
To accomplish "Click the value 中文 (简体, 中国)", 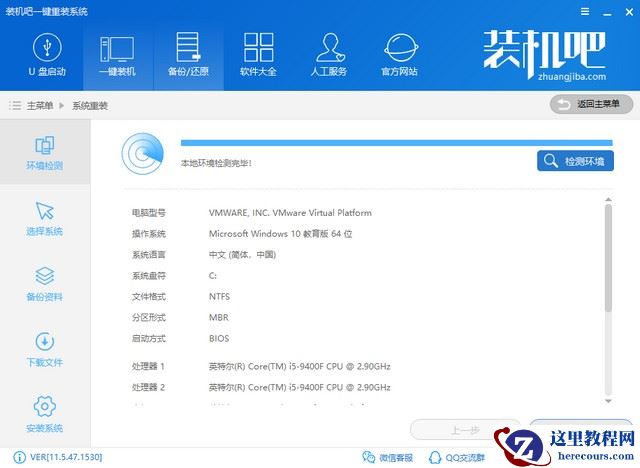I will (242, 255).
